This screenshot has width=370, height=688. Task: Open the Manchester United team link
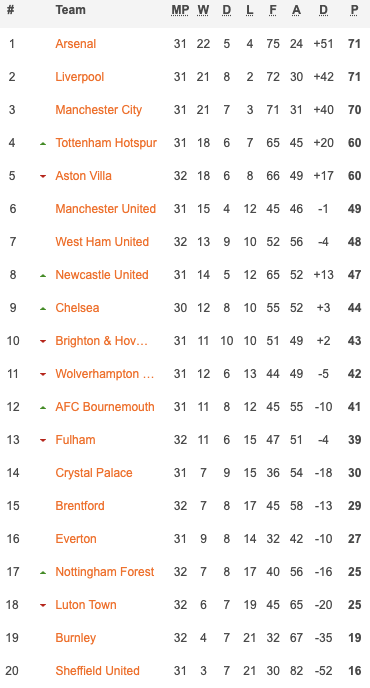[x=105, y=209]
